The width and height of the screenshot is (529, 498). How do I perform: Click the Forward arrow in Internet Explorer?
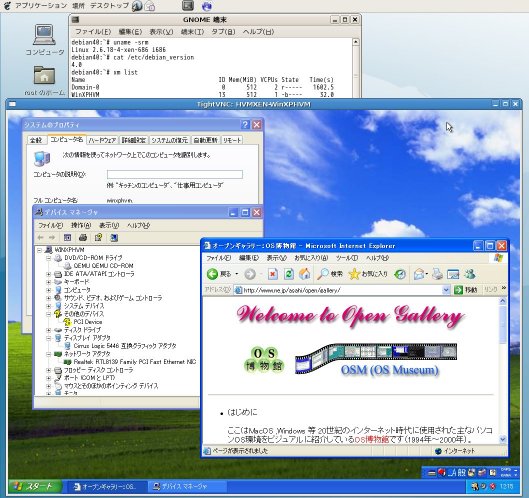(250, 274)
